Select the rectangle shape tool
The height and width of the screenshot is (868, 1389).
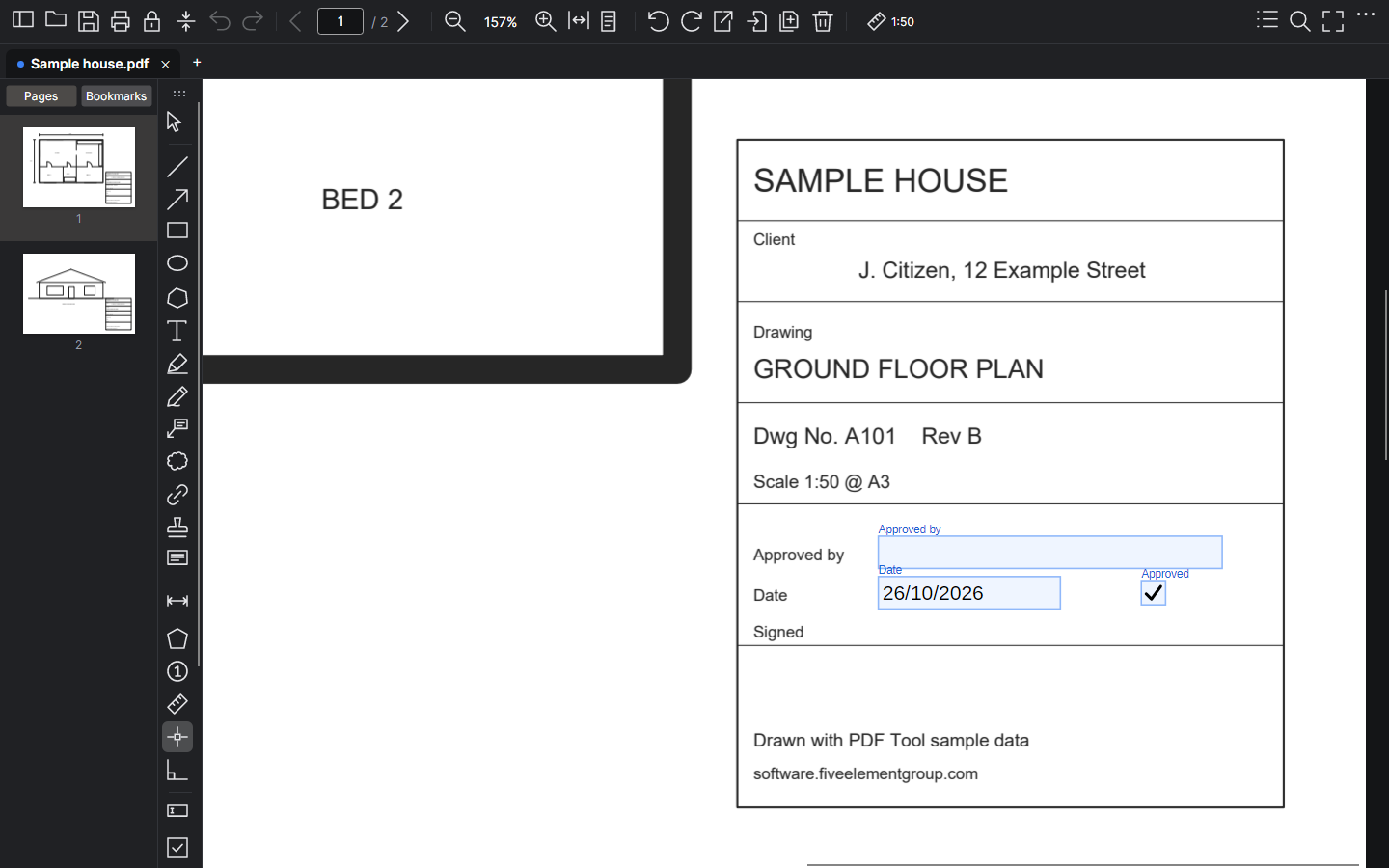(x=177, y=231)
